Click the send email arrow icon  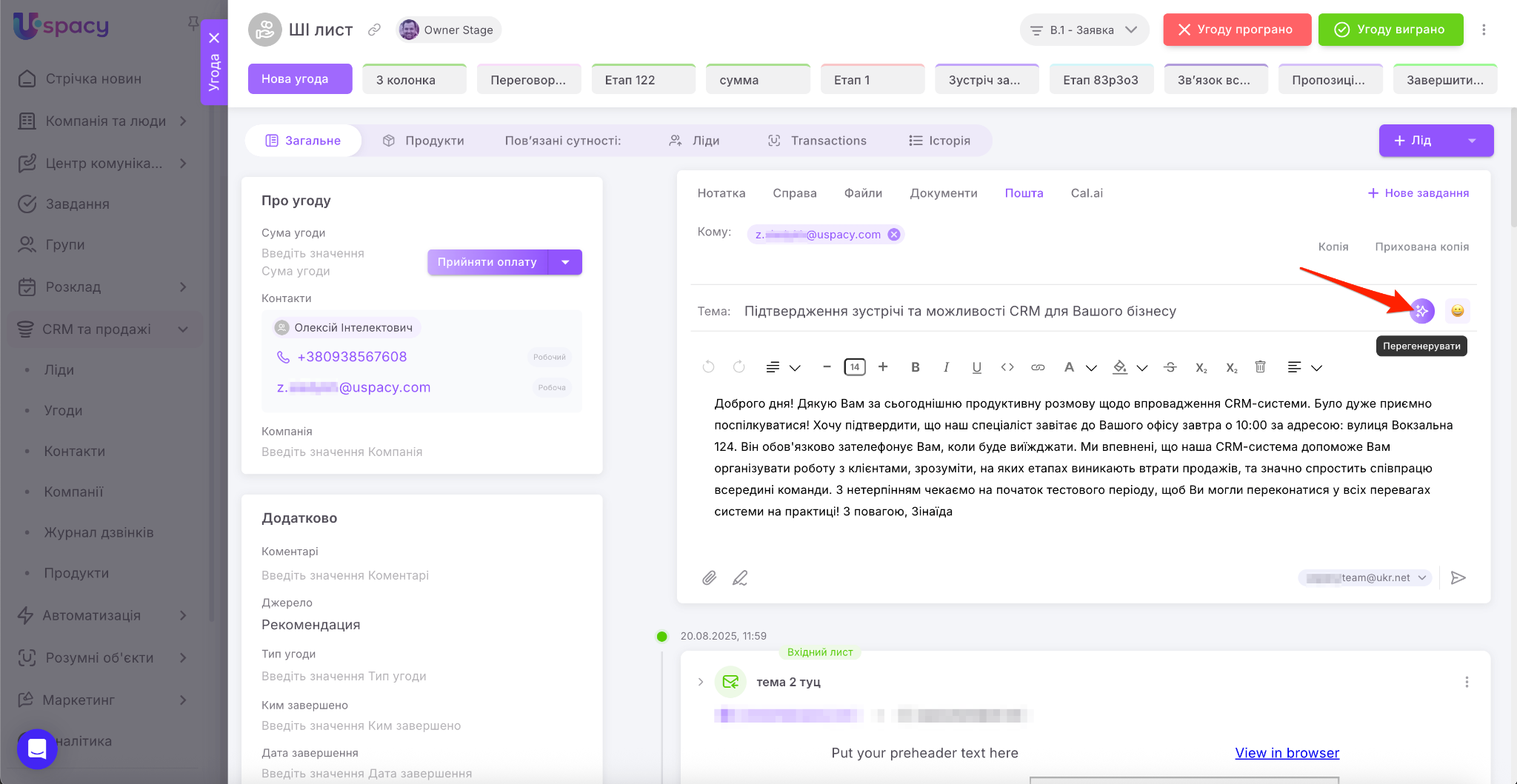tap(1458, 577)
